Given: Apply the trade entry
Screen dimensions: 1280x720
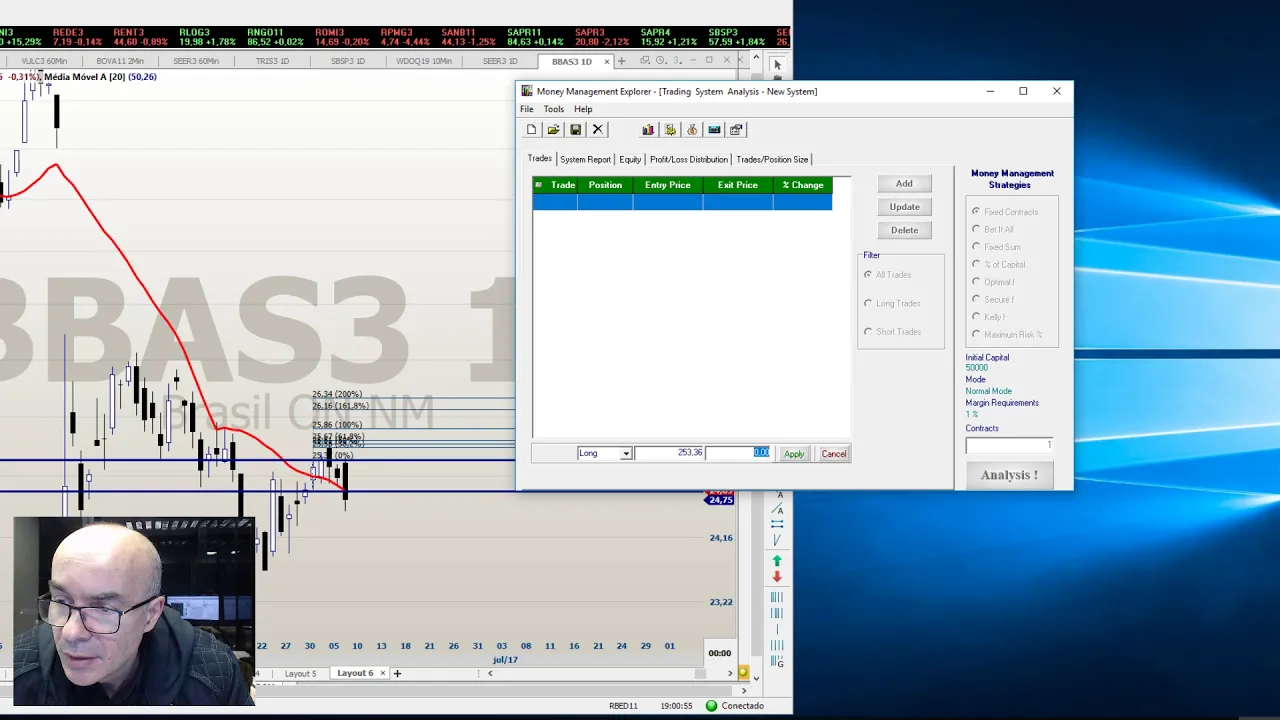Looking at the screenshot, I should 794,454.
